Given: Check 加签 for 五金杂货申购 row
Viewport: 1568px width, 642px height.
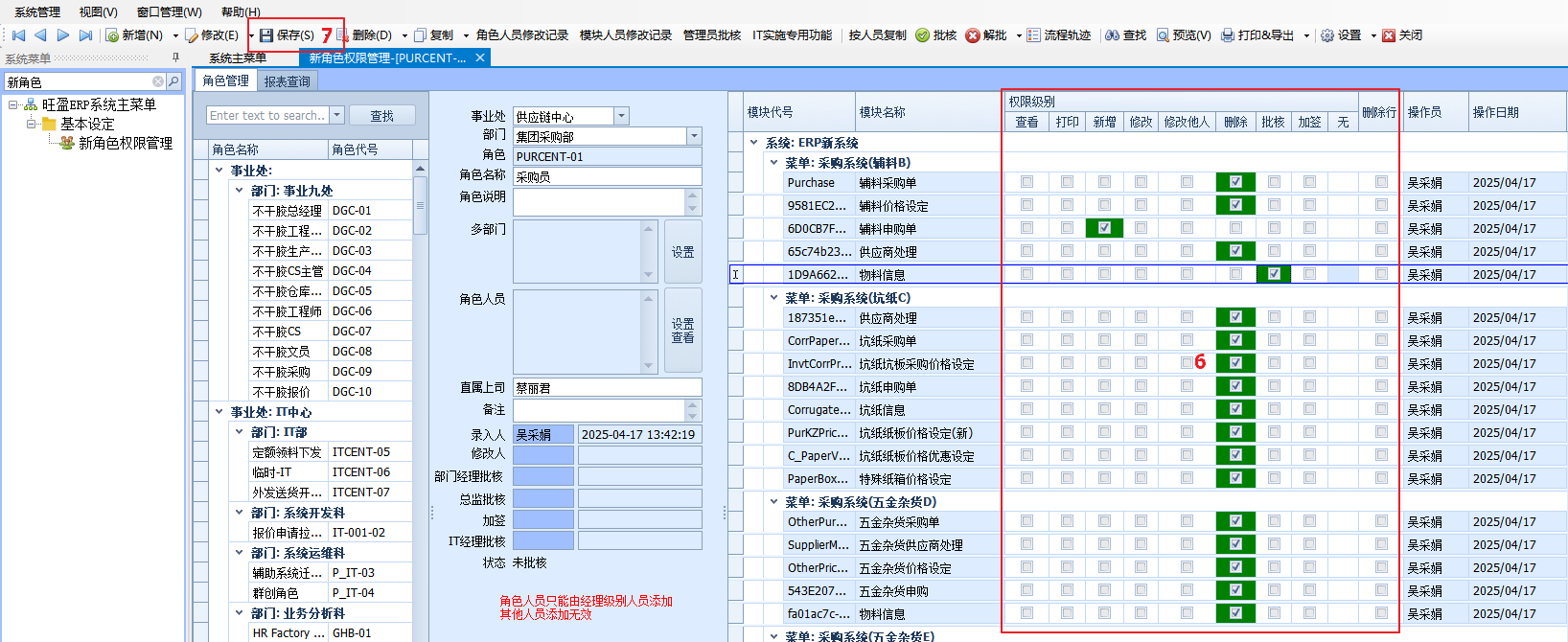Looking at the screenshot, I should click(x=1309, y=590).
